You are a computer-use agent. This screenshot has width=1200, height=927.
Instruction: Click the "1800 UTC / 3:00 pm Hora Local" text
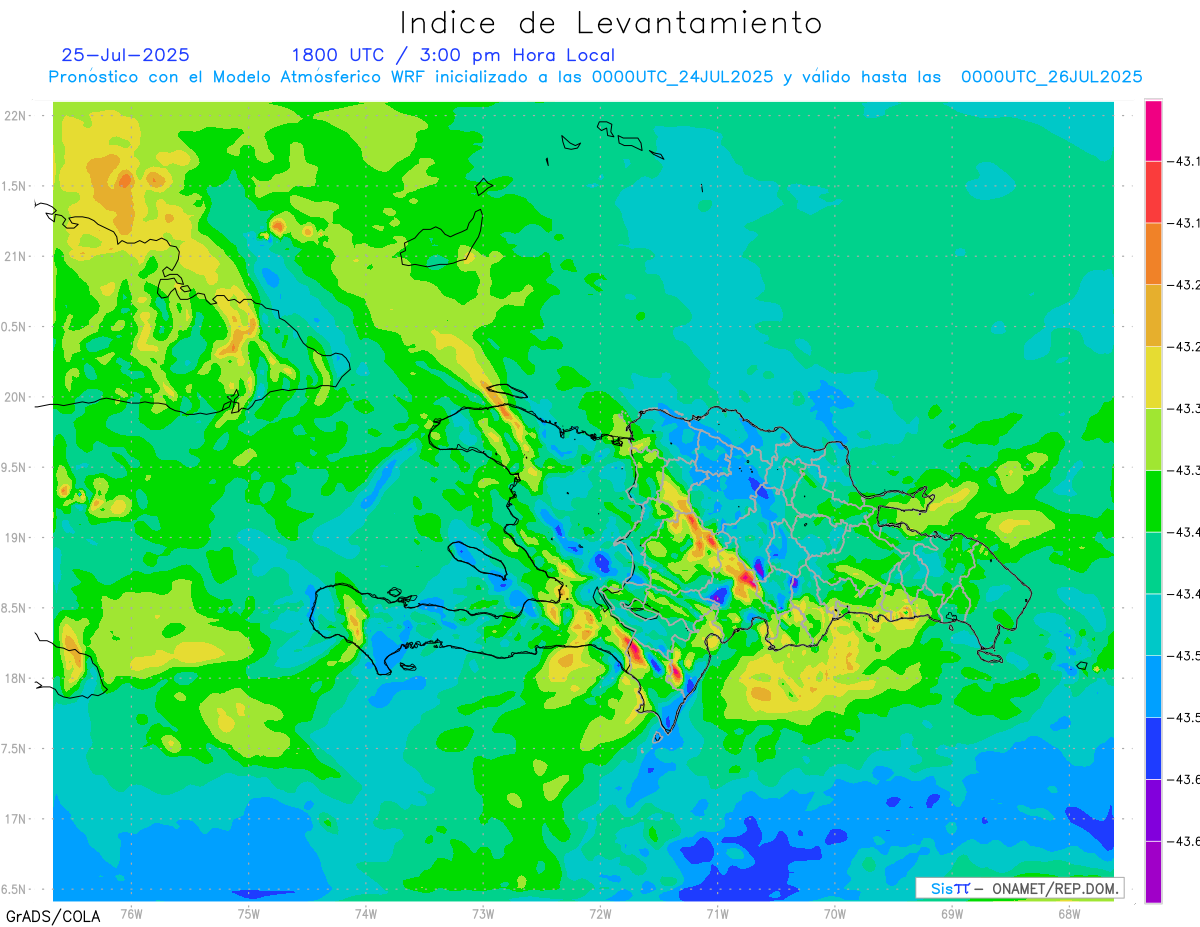click(x=453, y=56)
